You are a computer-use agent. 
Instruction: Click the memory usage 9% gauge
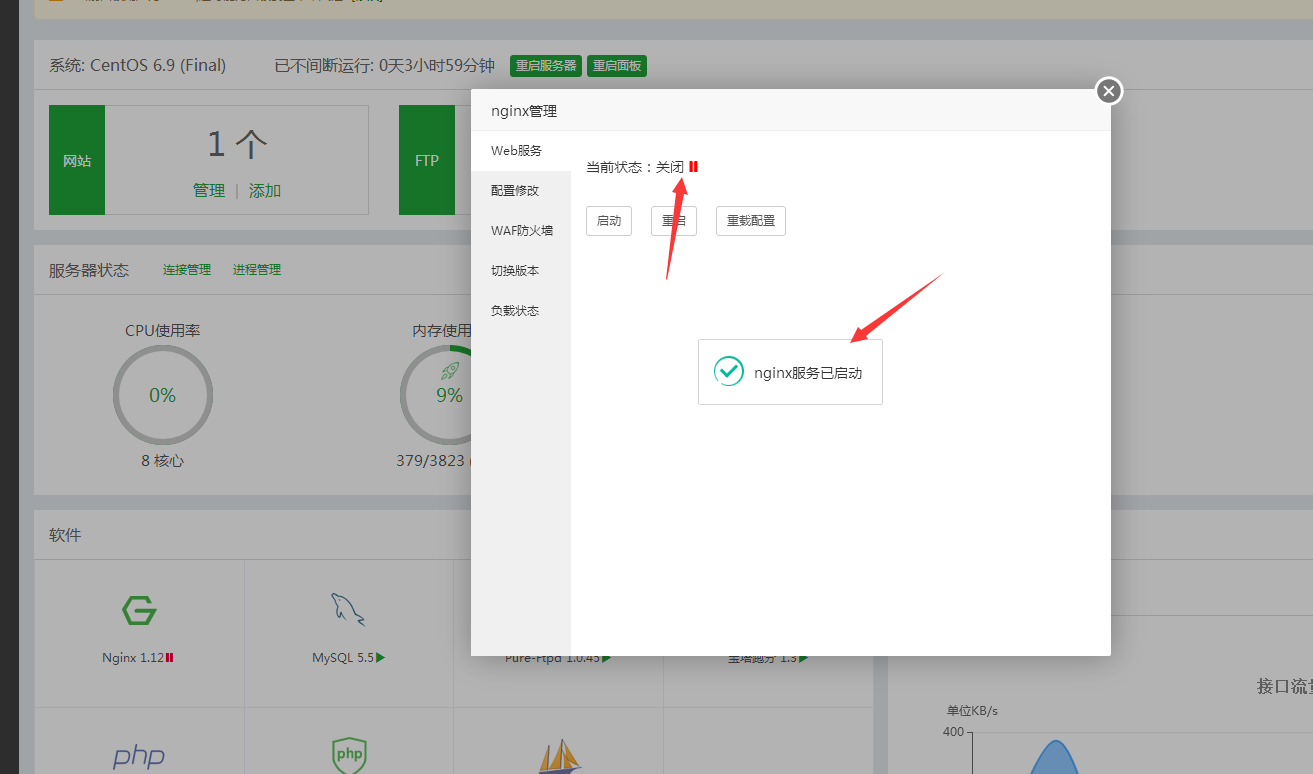click(x=436, y=395)
